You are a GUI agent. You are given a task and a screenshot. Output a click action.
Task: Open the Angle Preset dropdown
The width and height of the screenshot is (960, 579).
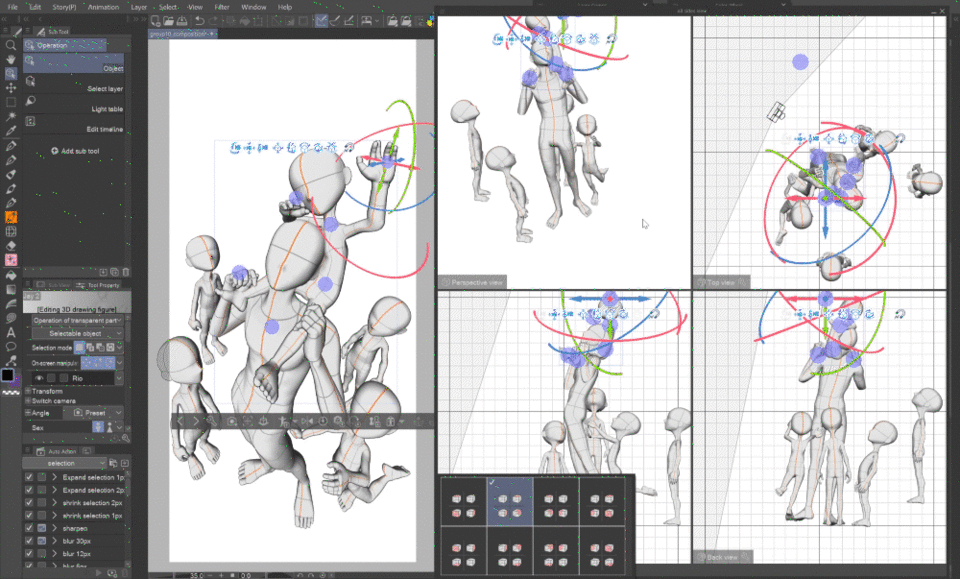(x=94, y=413)
